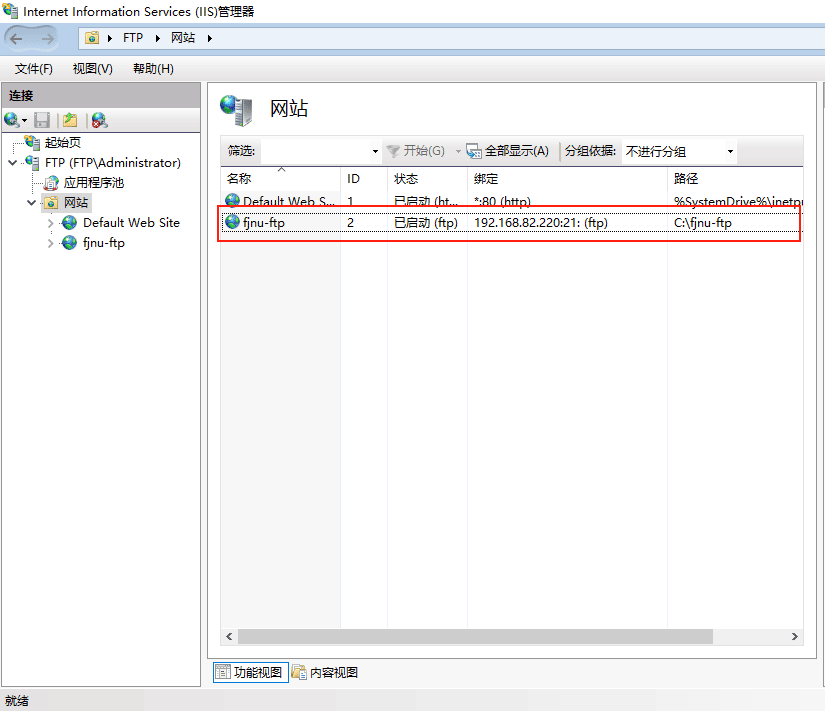Click FTP in the address breadcrumb
This screenshot has height=711, width=825.
(133, 38)
